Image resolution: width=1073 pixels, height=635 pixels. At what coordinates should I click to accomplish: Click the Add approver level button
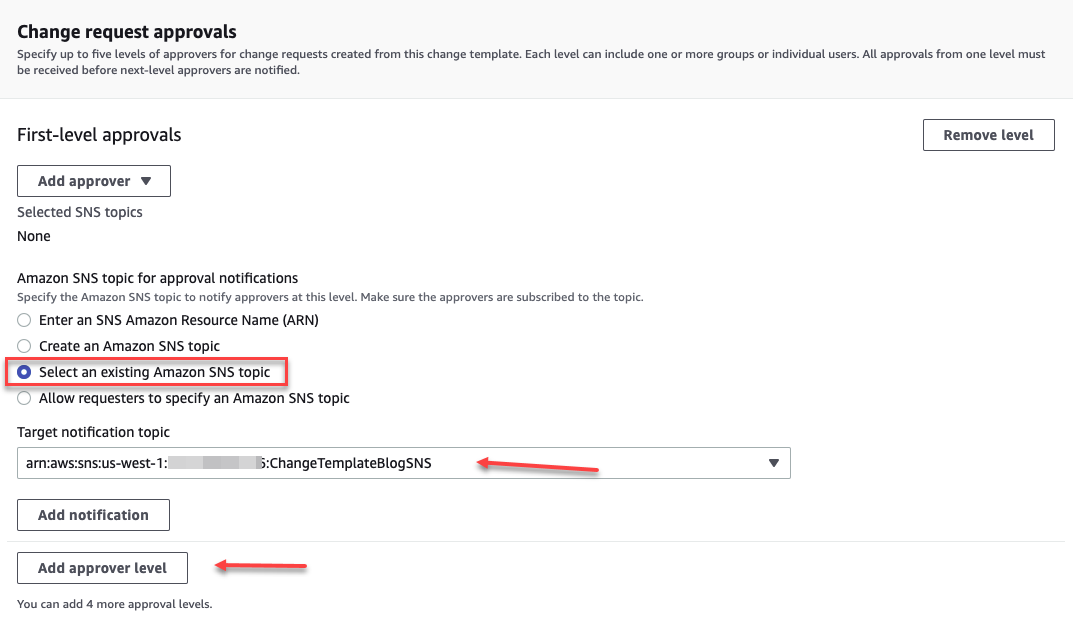point(102,567)
